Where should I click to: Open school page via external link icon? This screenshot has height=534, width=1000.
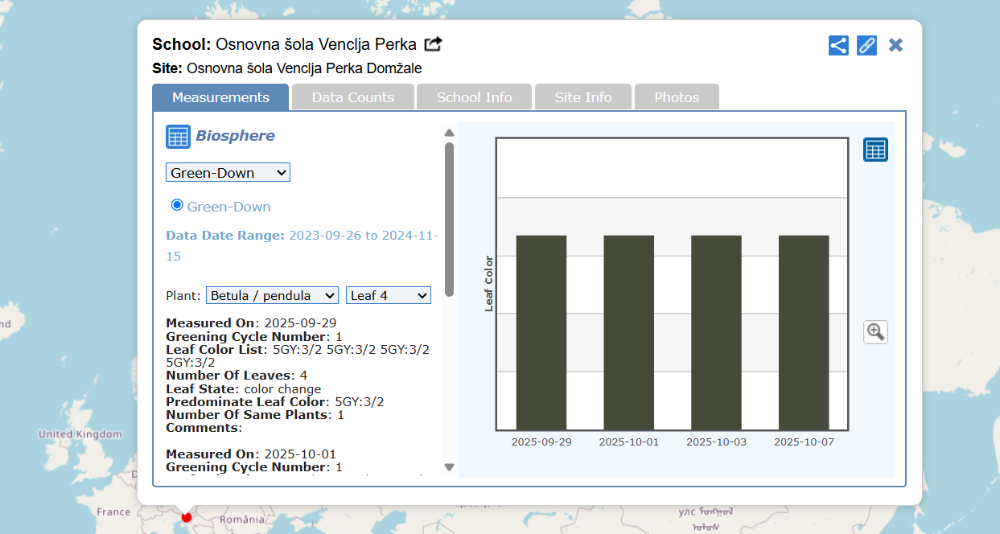tap(433, 44)
